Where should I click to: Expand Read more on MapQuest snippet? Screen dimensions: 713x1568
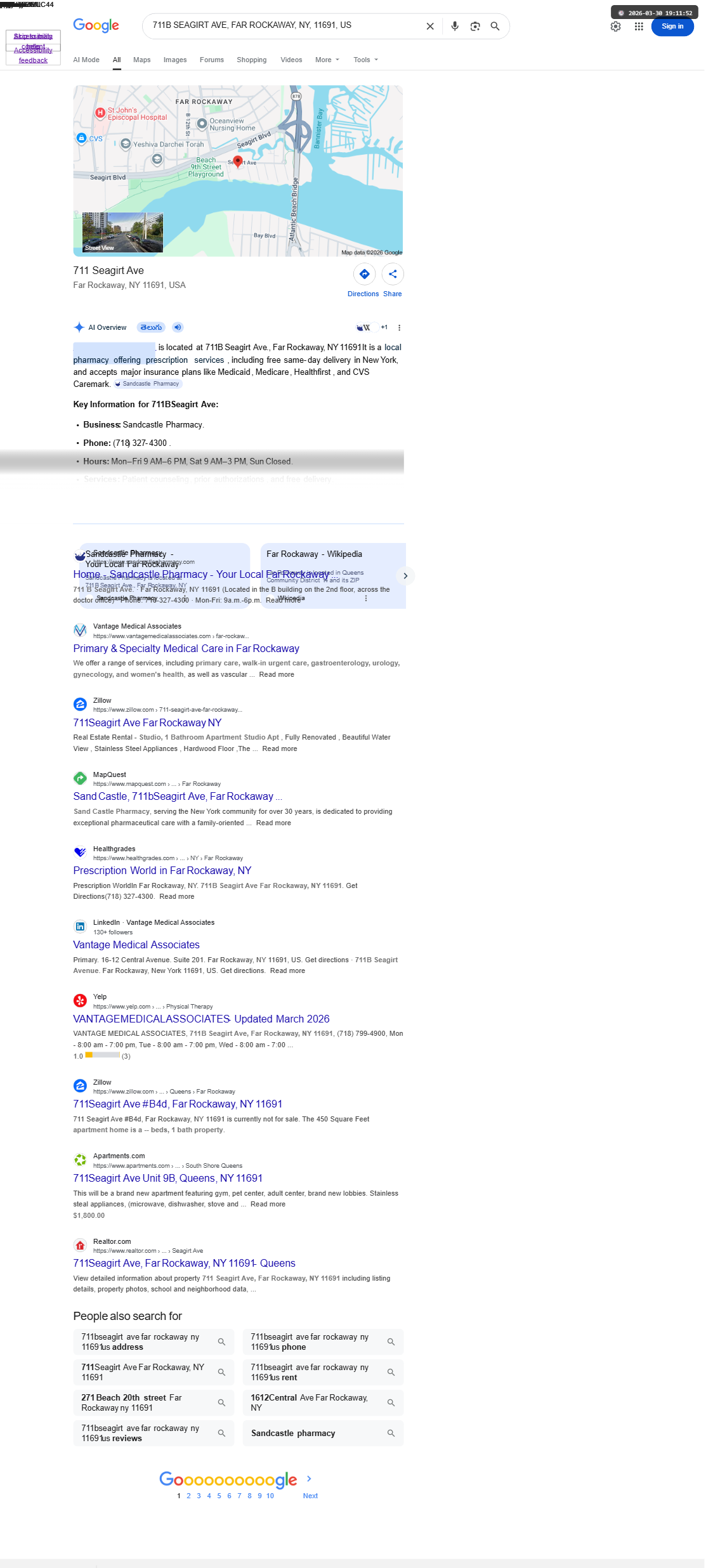click(273, 823)
